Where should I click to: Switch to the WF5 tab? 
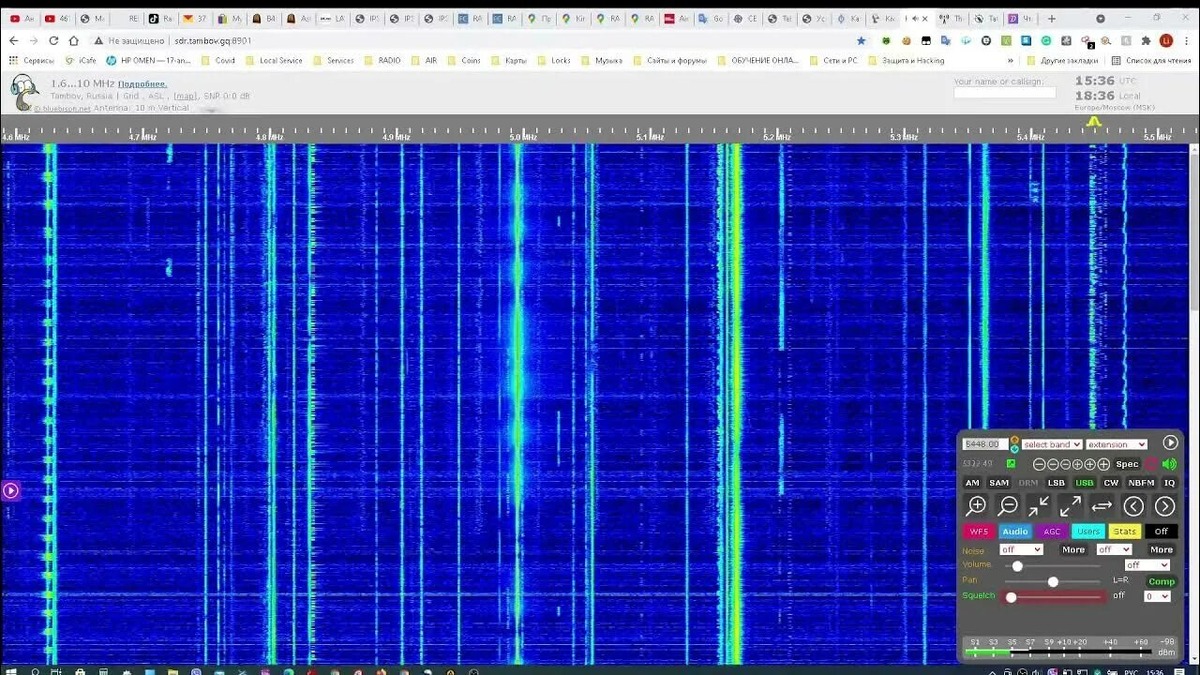[978, 531]
